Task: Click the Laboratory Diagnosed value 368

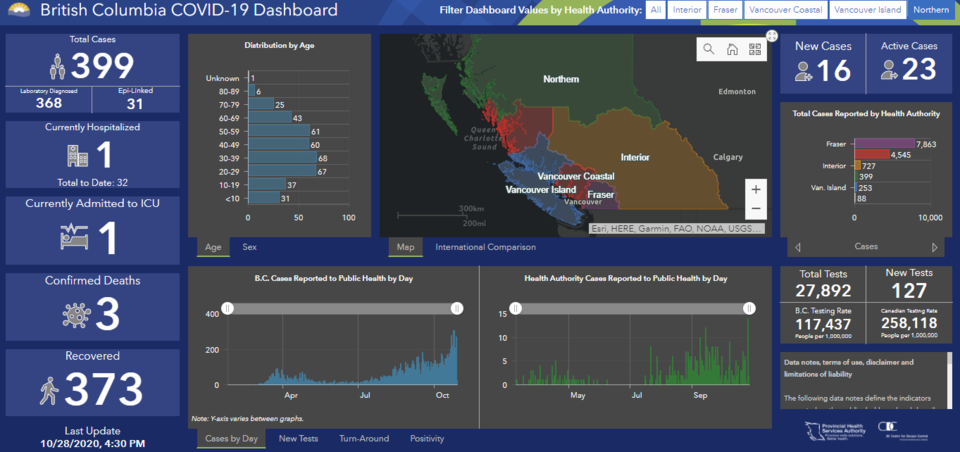Action: click(x=49, y=103)
